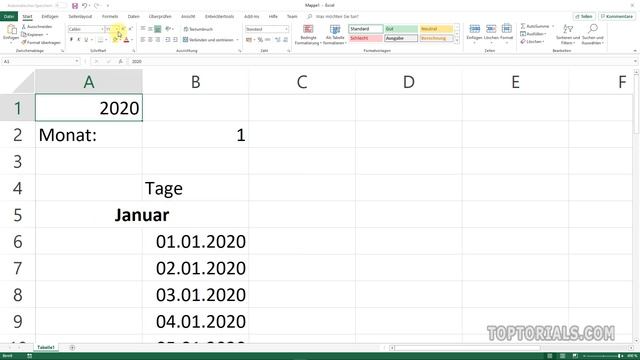Click the Undo arrow icon
Viewport: 640px width, 360px height.
(84, 6)
